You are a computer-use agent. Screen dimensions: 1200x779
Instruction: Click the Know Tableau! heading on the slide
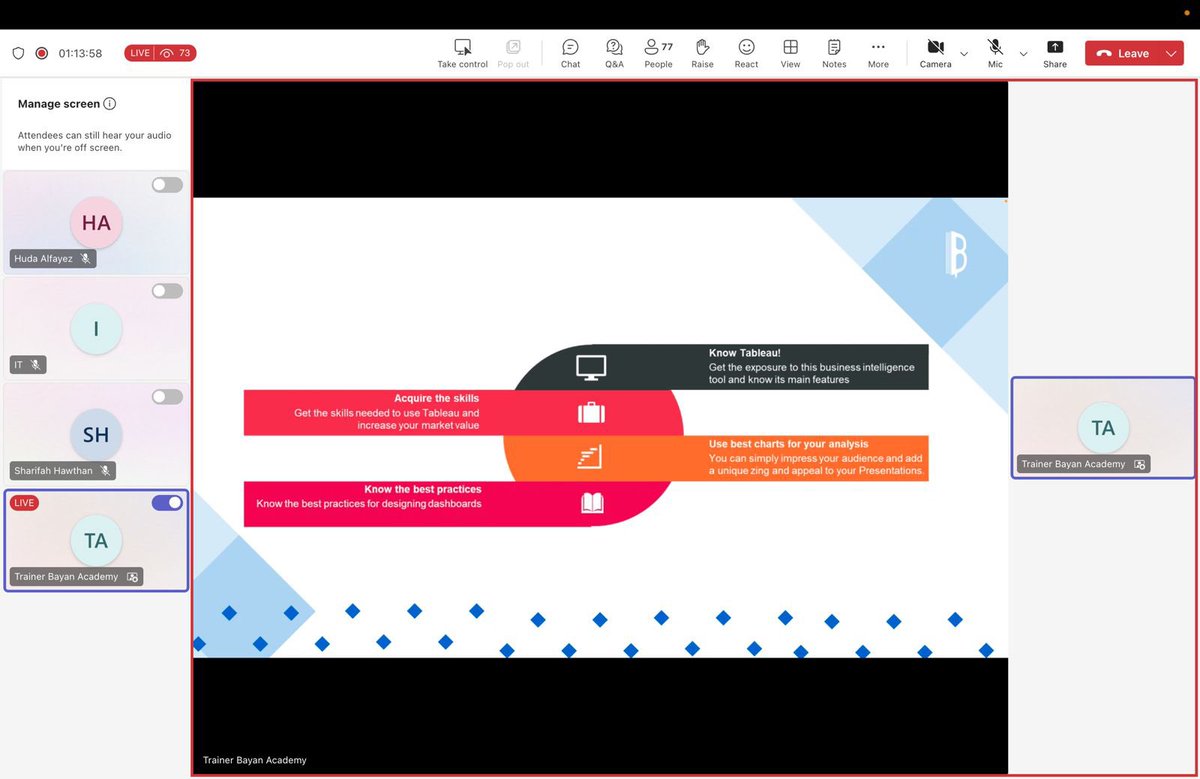(x=745, y=353)
